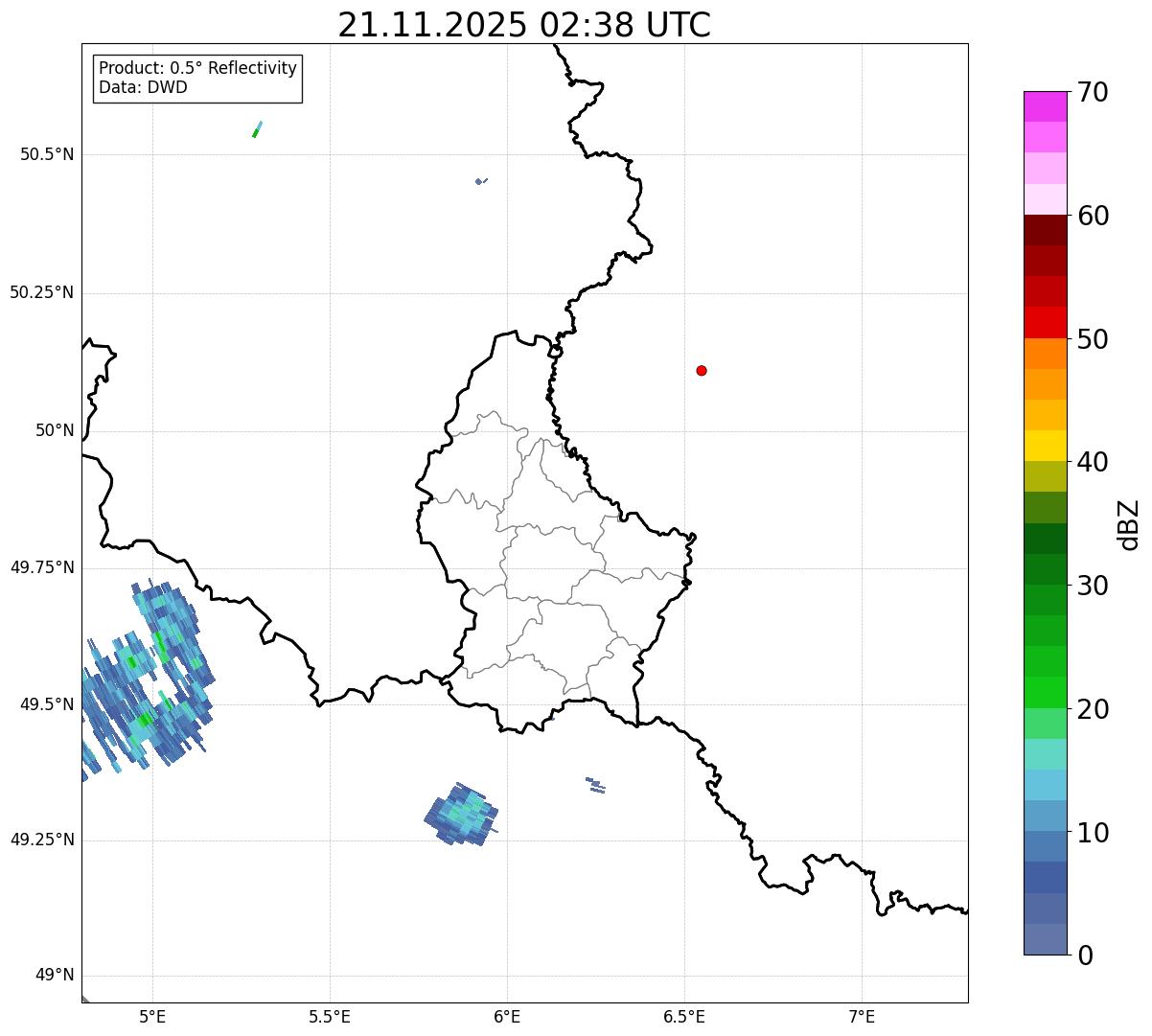Pick the bright green swatch just above 20 dBZ
Screen dimensions: 1152x1036
point(1045,693)
